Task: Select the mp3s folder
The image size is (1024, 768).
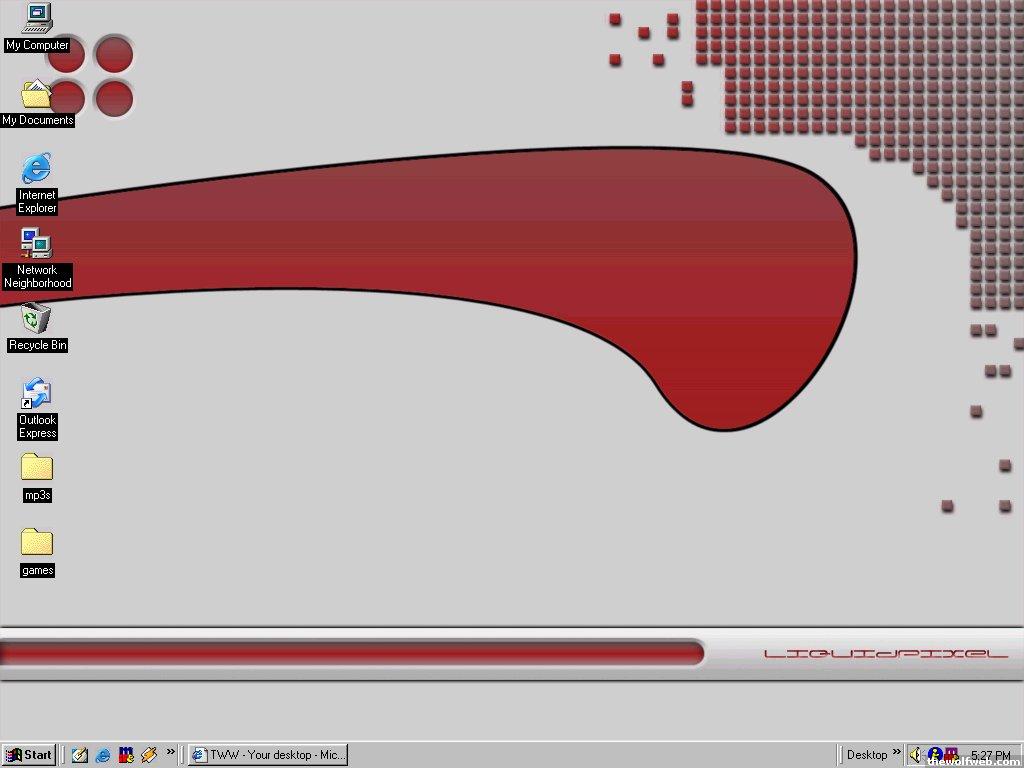Action: [x=37, y=468]
